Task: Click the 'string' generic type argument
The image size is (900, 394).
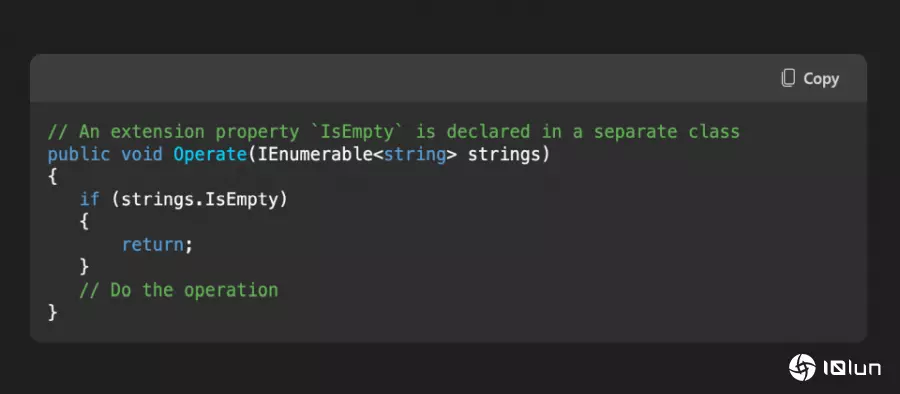Action: [x=415, y=154]
